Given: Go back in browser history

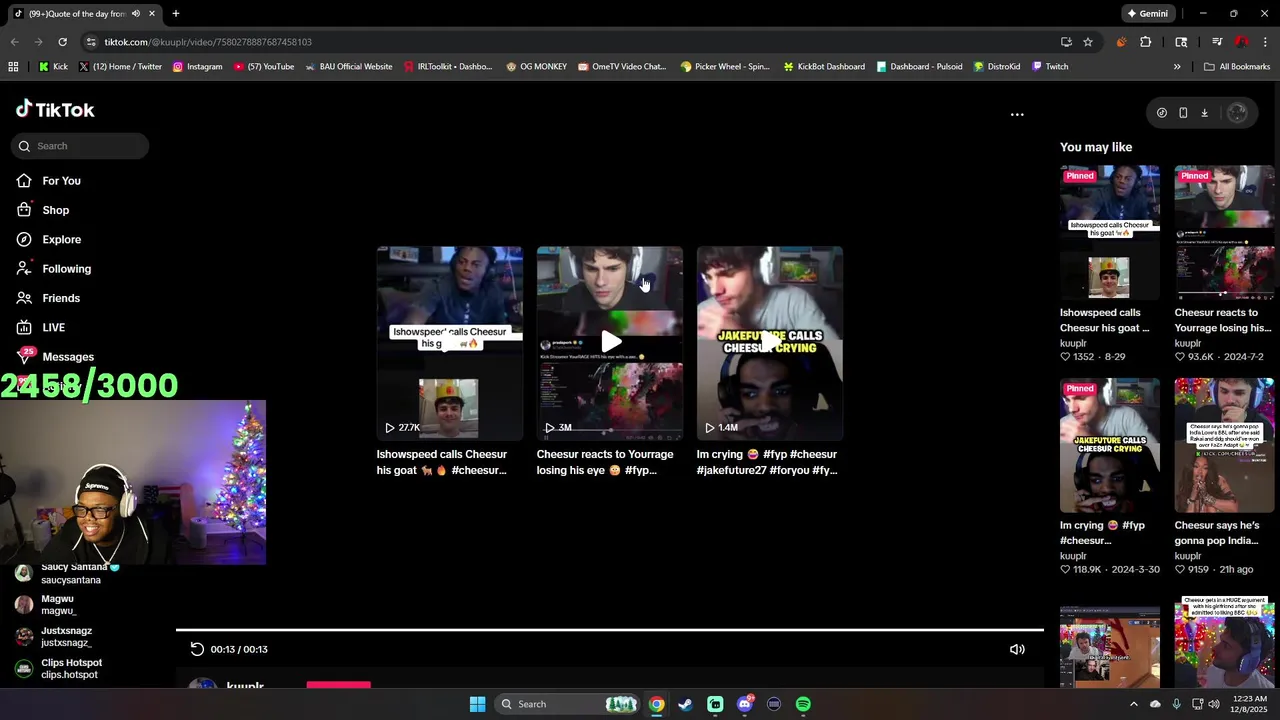Looking at the screenshot, I should coord(14,42).
